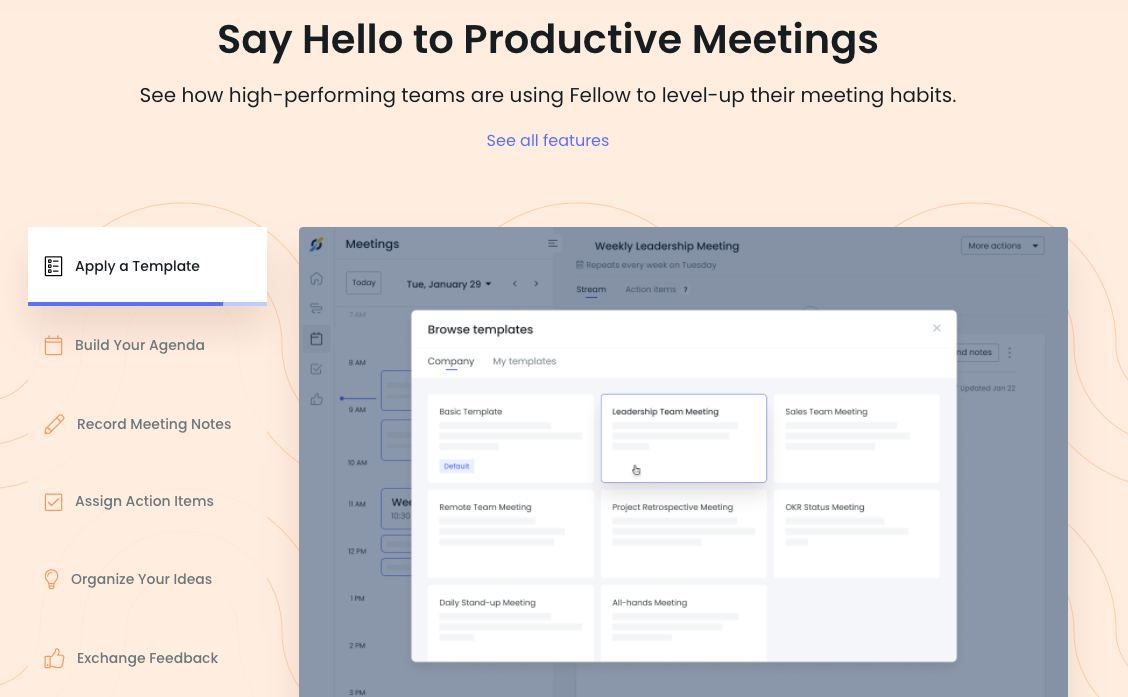Click the Say Hello to Productive Meetings headline
Image resolution: width=1128 pixels, height=697 pixels.
pyautogui.click(x=547, y=39)
